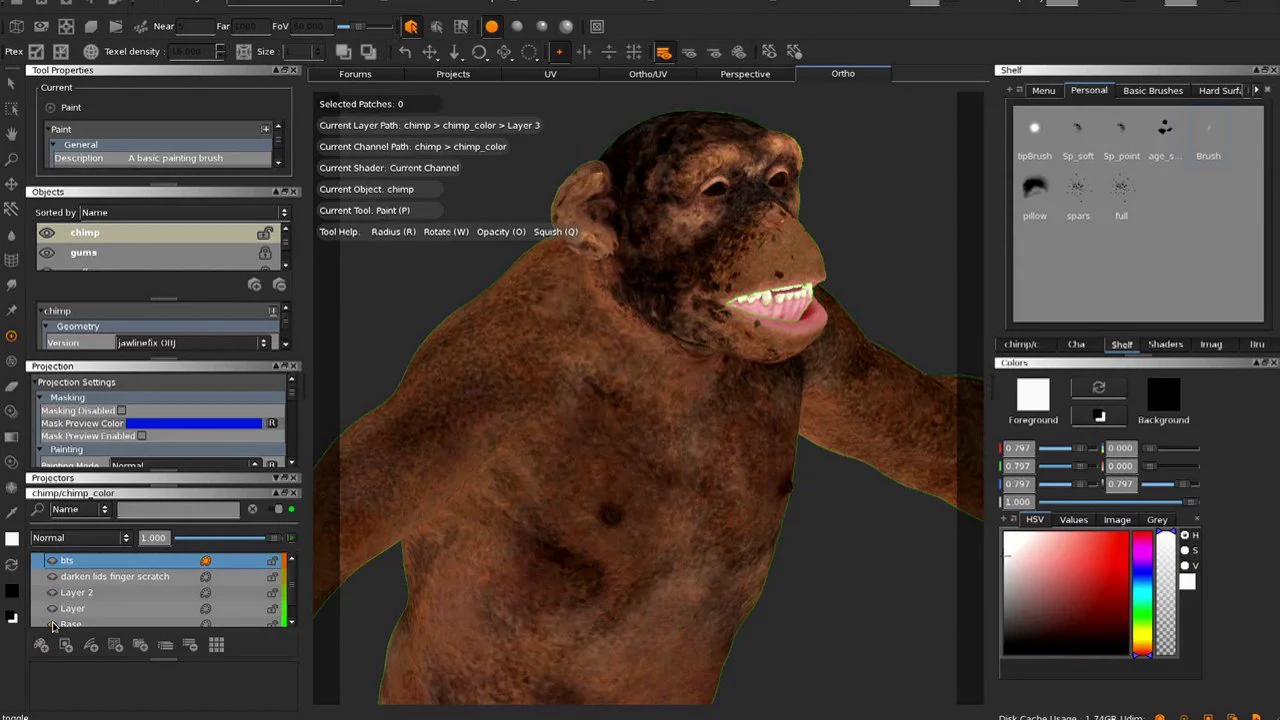Select the Pan hand tool in left toolbar
This screenshot has width=1280, height=720.
click(x=12, y=133)
